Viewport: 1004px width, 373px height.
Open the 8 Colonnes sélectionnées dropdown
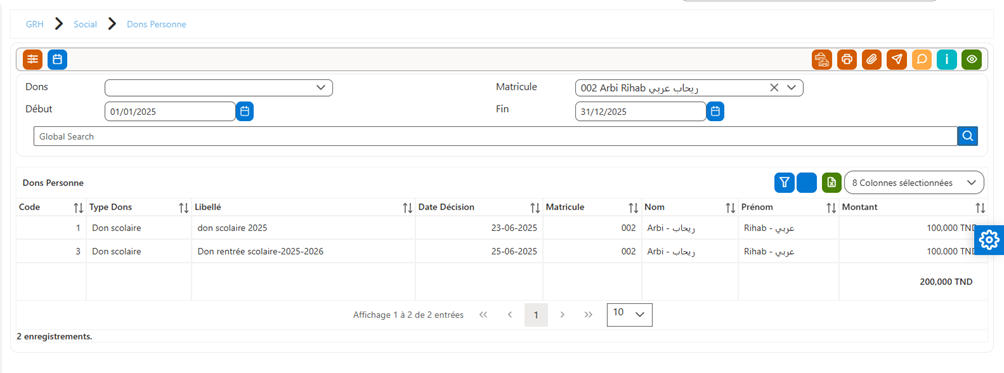tap(914, 182)
